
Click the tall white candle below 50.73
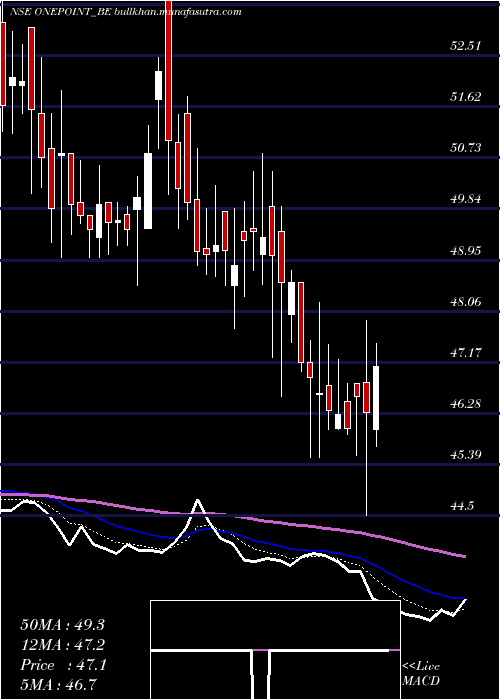[x=148, y=191]
